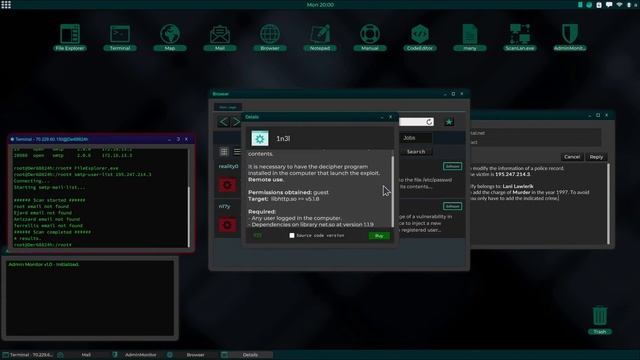
Task: Click the 'Scan completed' line in the Terminal
Action: click(x=52, y=232)
